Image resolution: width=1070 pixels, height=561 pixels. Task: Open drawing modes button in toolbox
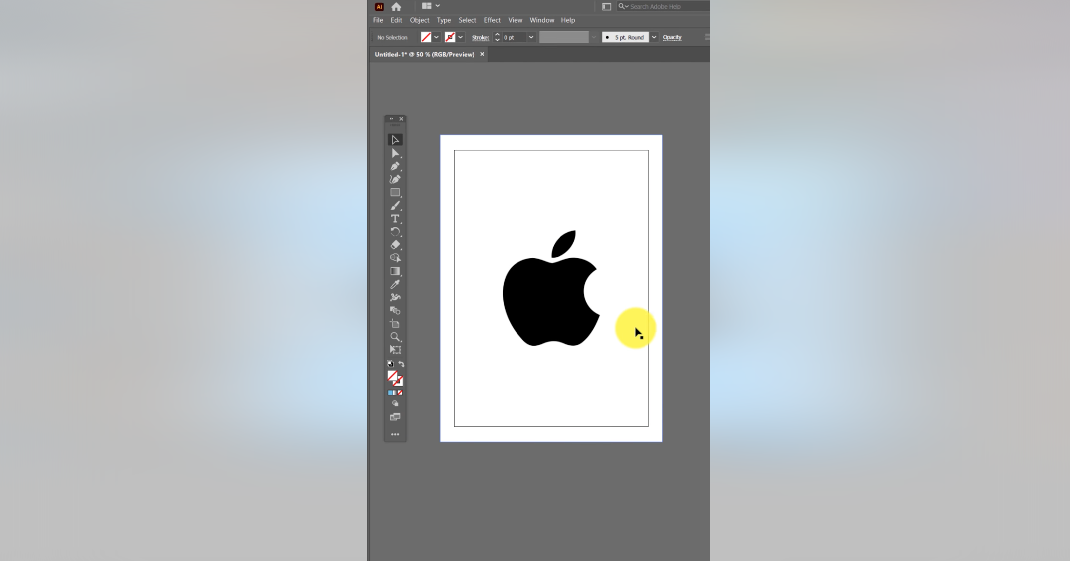395,403
